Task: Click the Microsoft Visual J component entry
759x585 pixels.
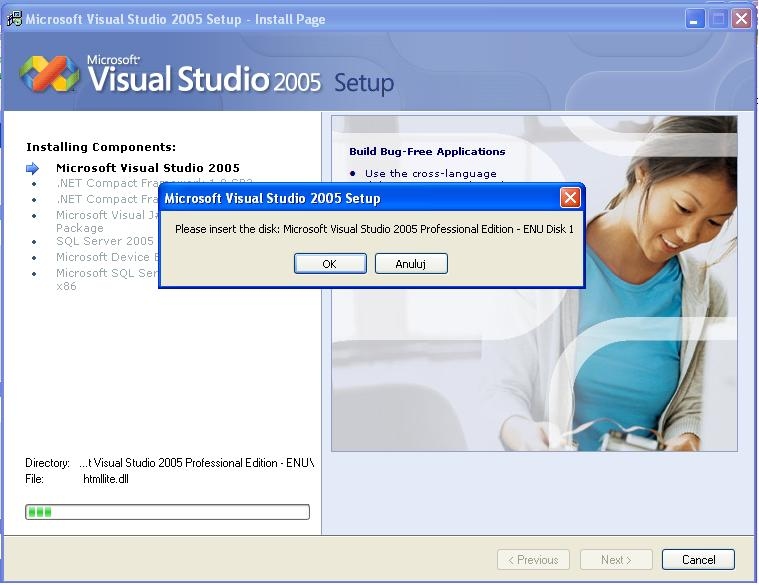Action: (107, 221)
